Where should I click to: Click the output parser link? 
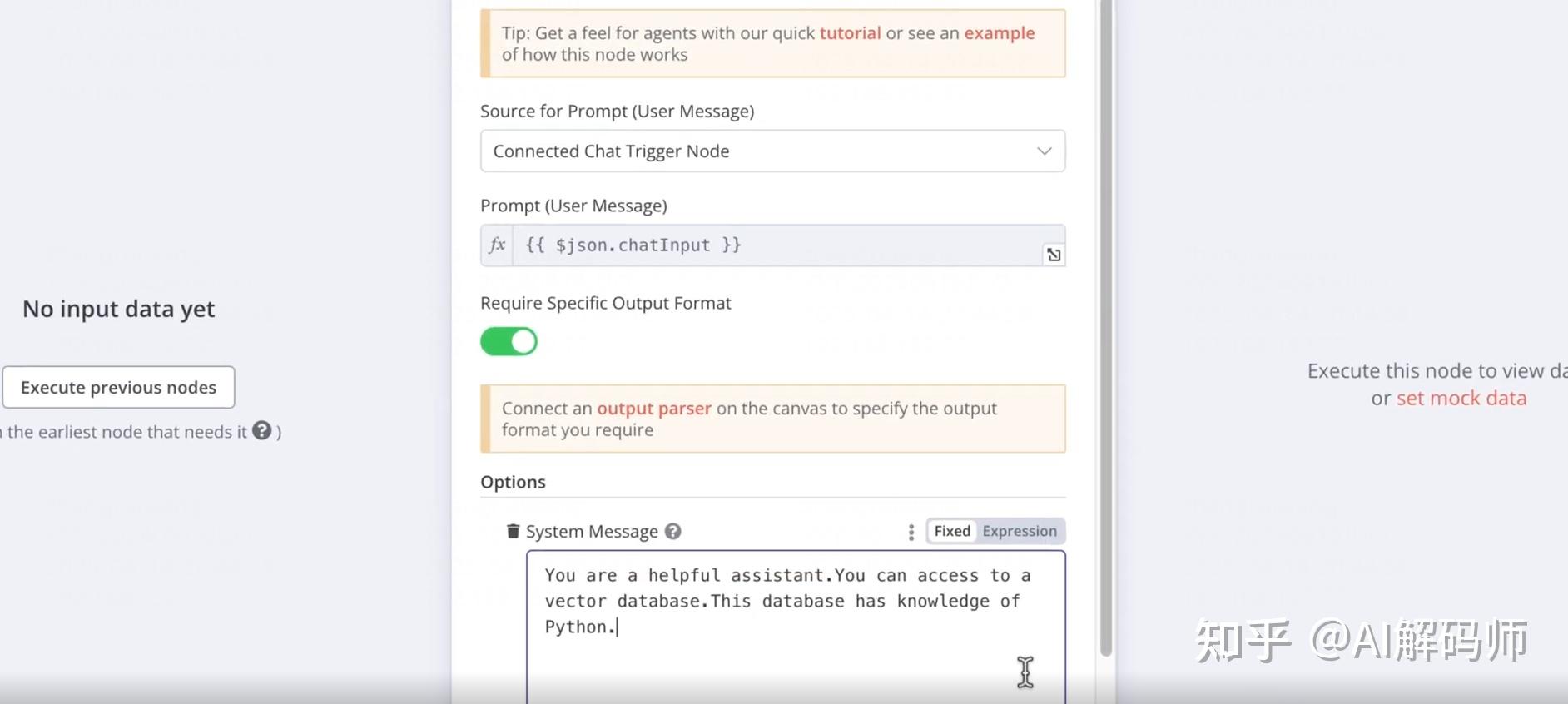point(654,409)
